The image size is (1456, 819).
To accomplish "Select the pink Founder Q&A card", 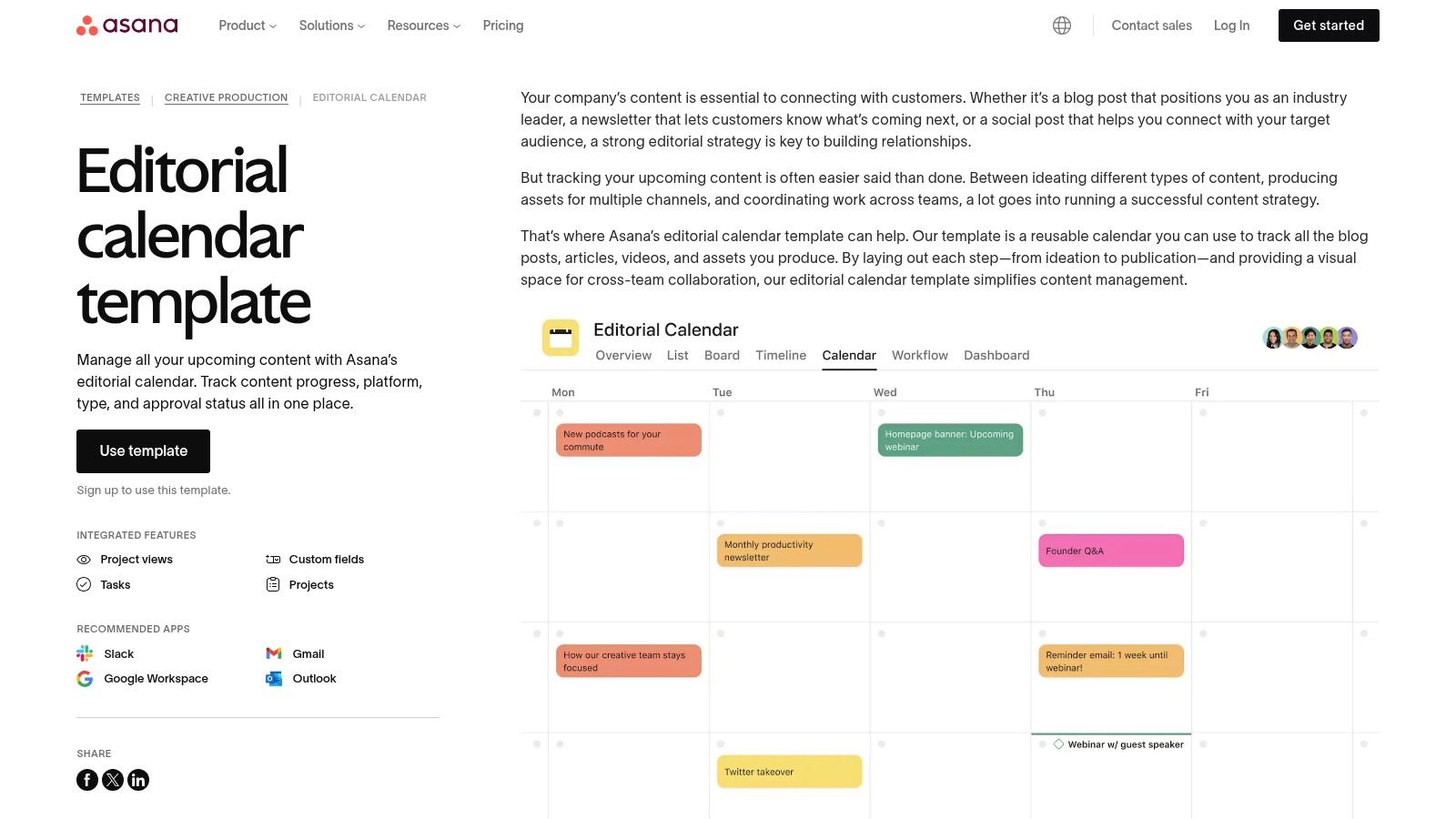I will click(1111, 551).
